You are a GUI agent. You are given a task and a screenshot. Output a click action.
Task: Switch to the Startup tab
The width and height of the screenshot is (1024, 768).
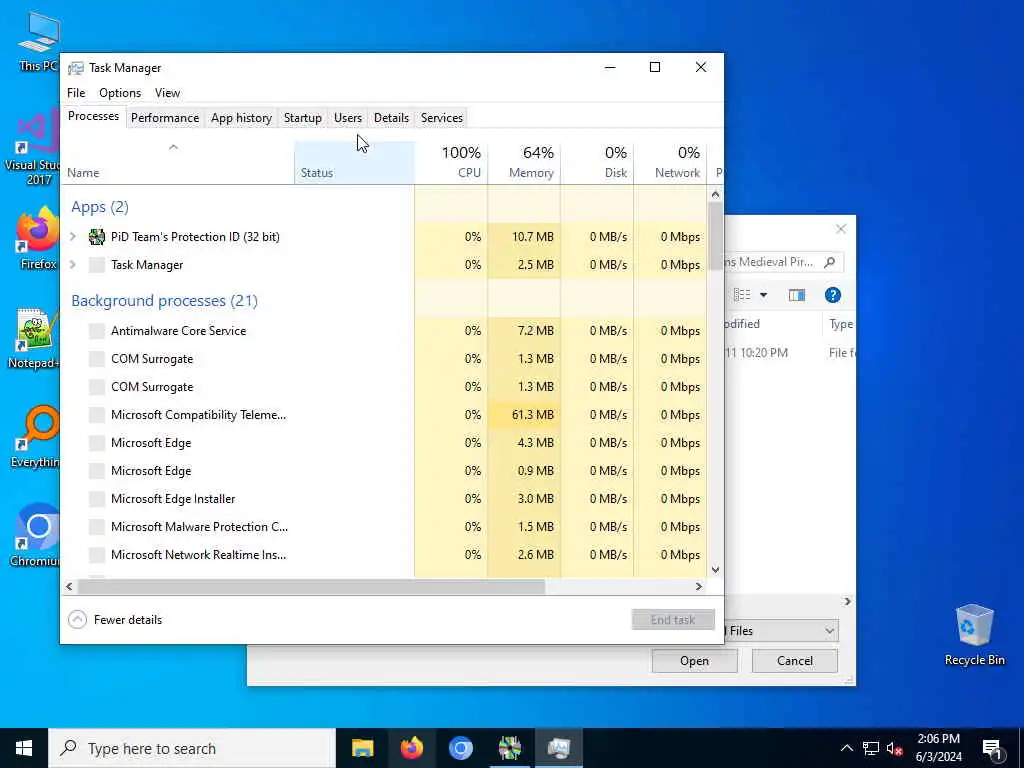click(x=302, y=118)
